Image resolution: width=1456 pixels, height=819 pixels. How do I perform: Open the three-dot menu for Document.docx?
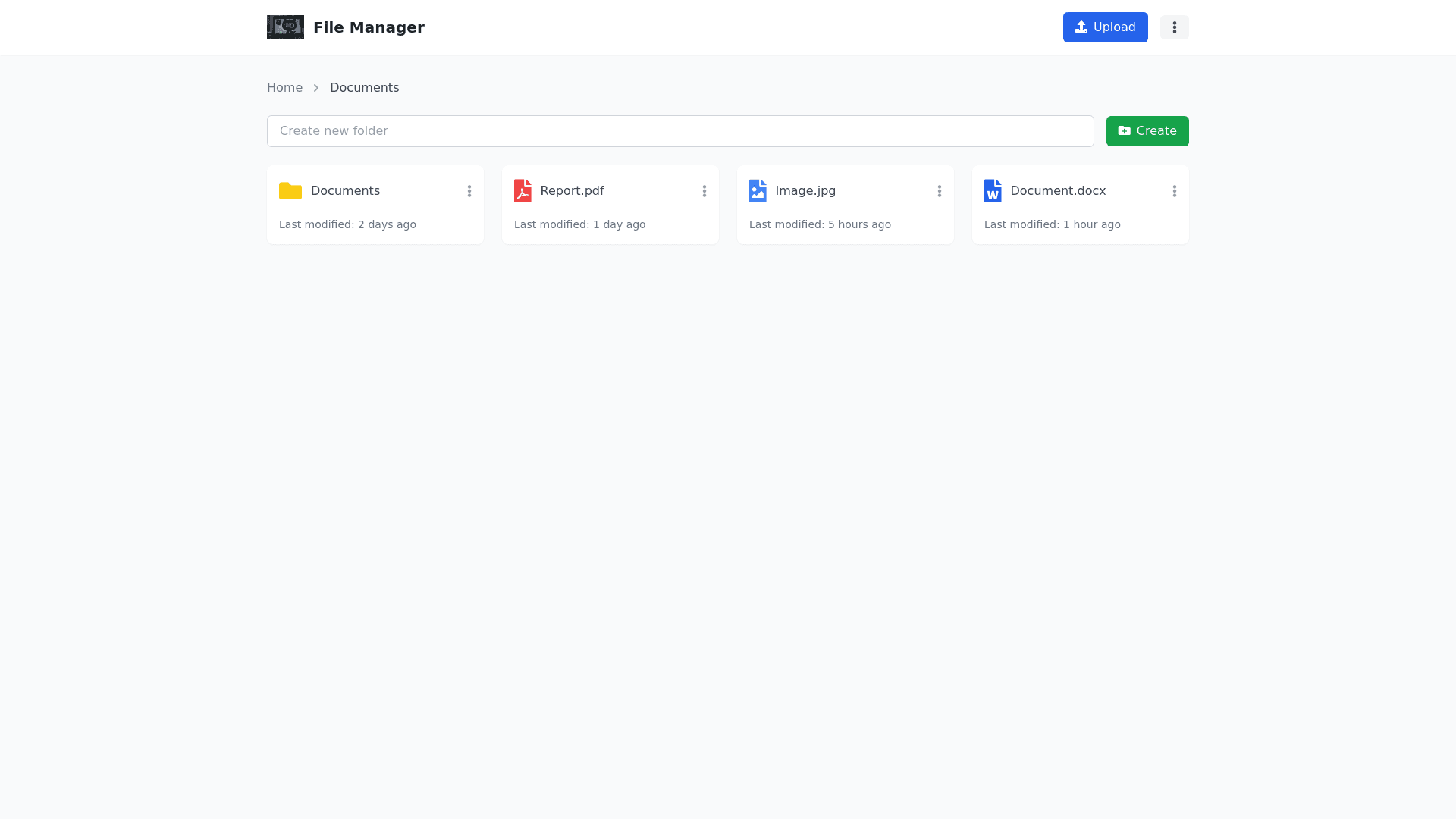coord(1175,191)
